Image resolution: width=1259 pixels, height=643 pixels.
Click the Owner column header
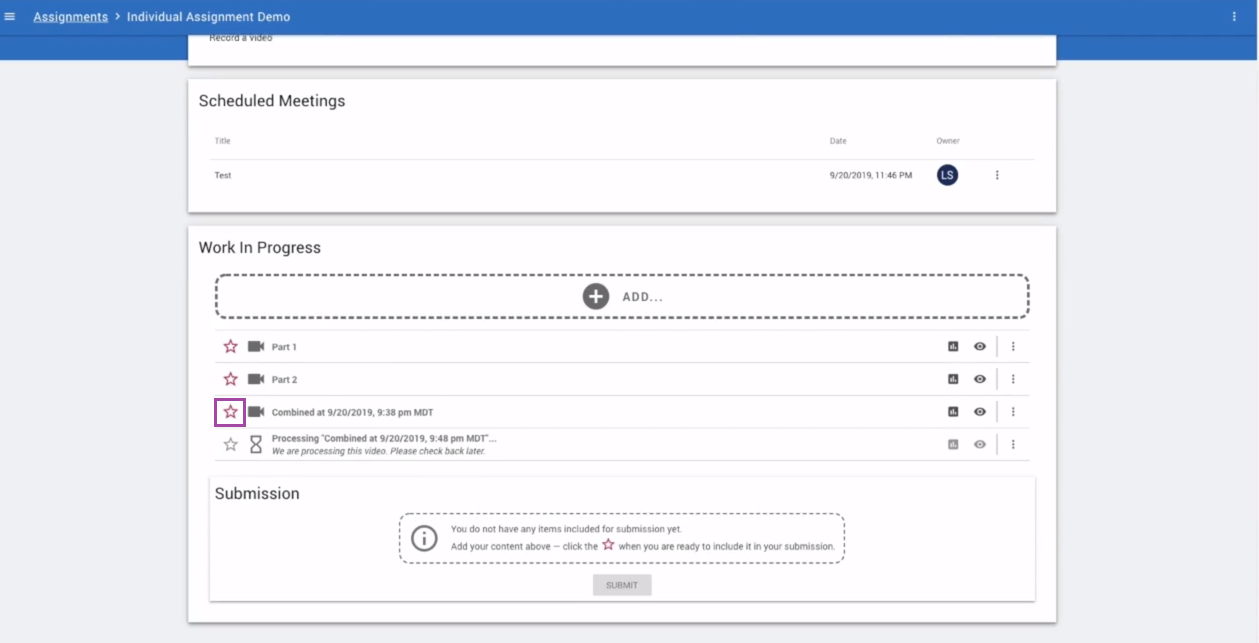point(948,141)
